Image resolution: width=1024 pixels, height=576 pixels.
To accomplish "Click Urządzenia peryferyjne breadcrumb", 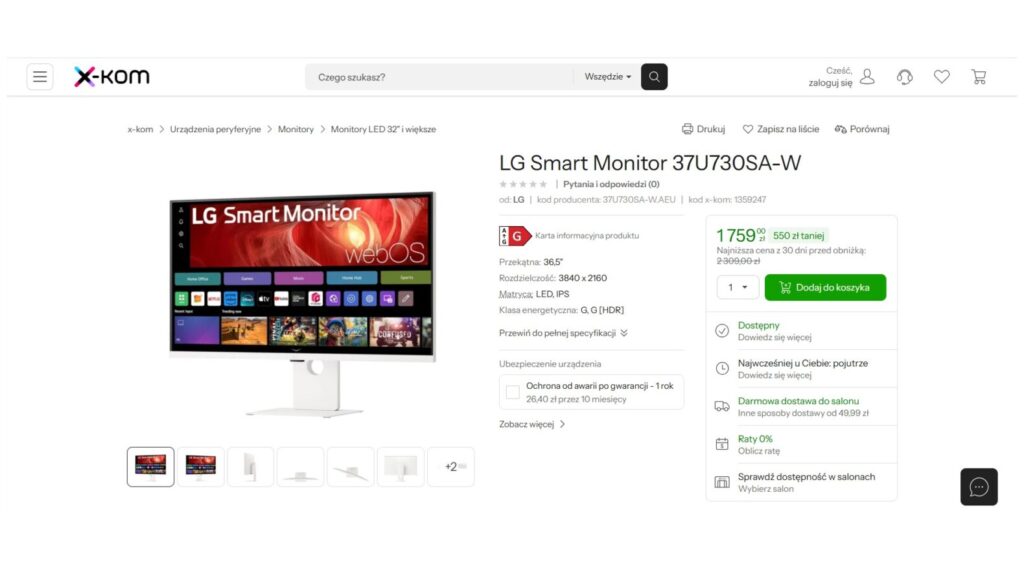I will 216,129.
